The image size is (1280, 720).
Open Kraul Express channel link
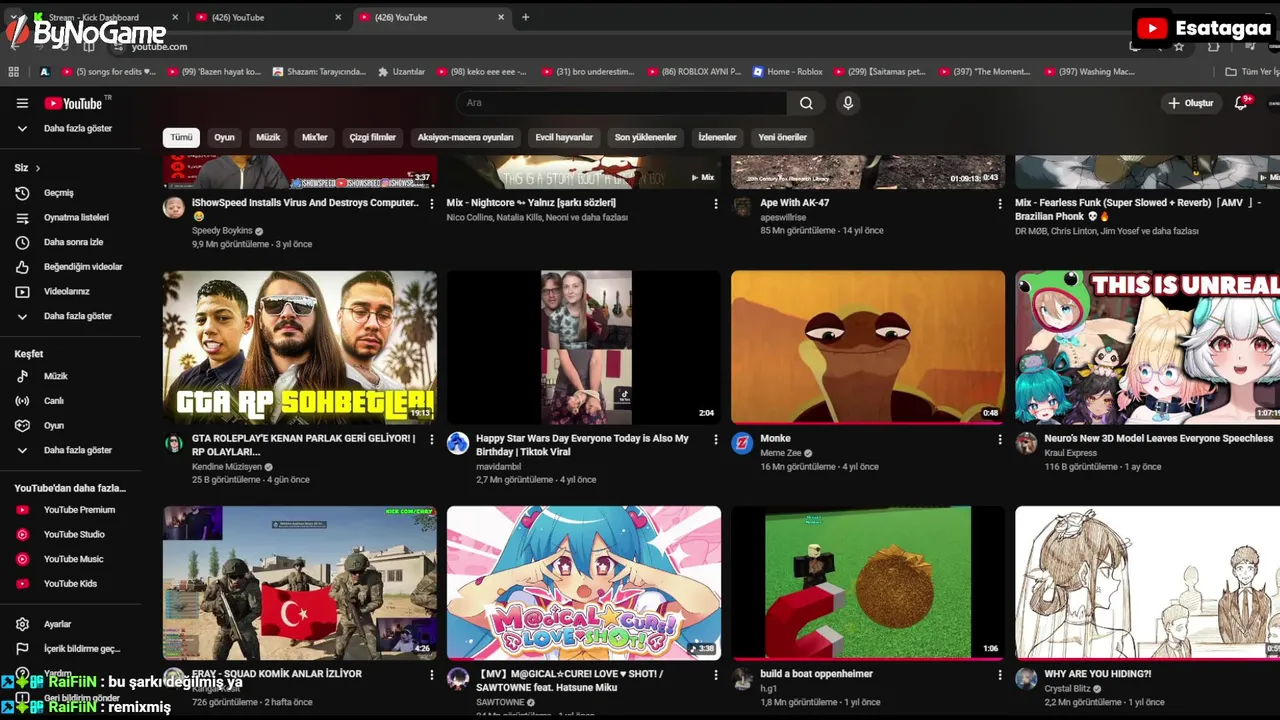tap(1070, 453)
